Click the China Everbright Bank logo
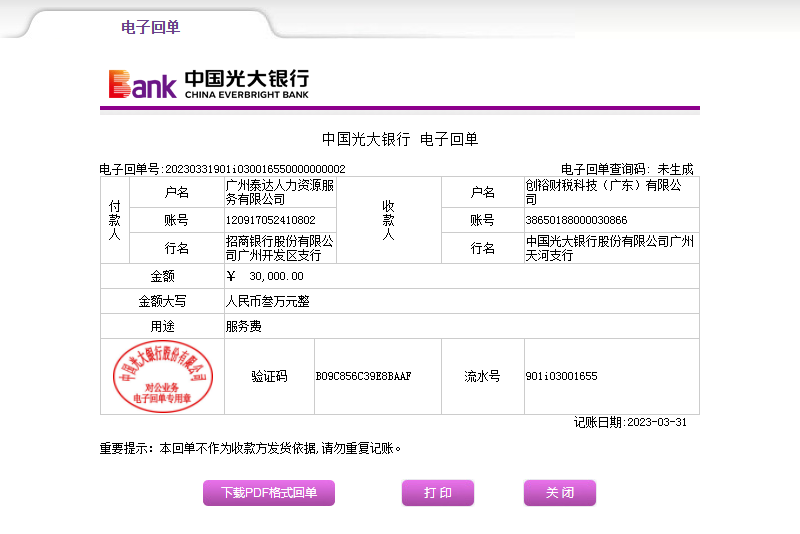 click(209, 84)
